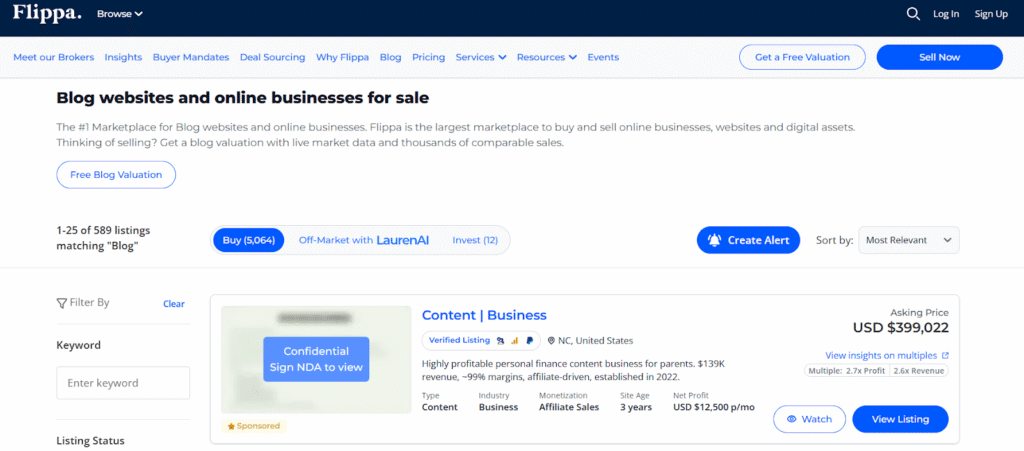Click inside the Enter keyword field
The width and height of the screenshot is (1024, 451).
[x=123, y=383]
